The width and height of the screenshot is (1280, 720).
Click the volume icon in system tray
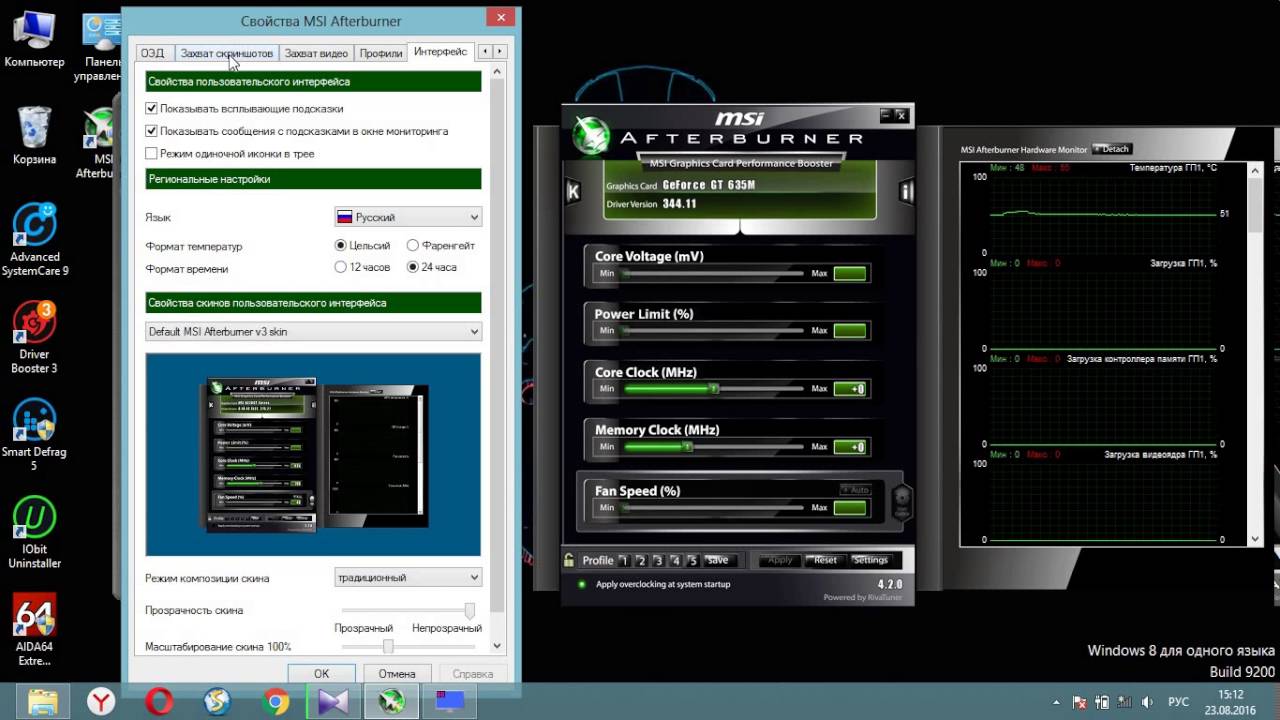(x=1147, y=702)
